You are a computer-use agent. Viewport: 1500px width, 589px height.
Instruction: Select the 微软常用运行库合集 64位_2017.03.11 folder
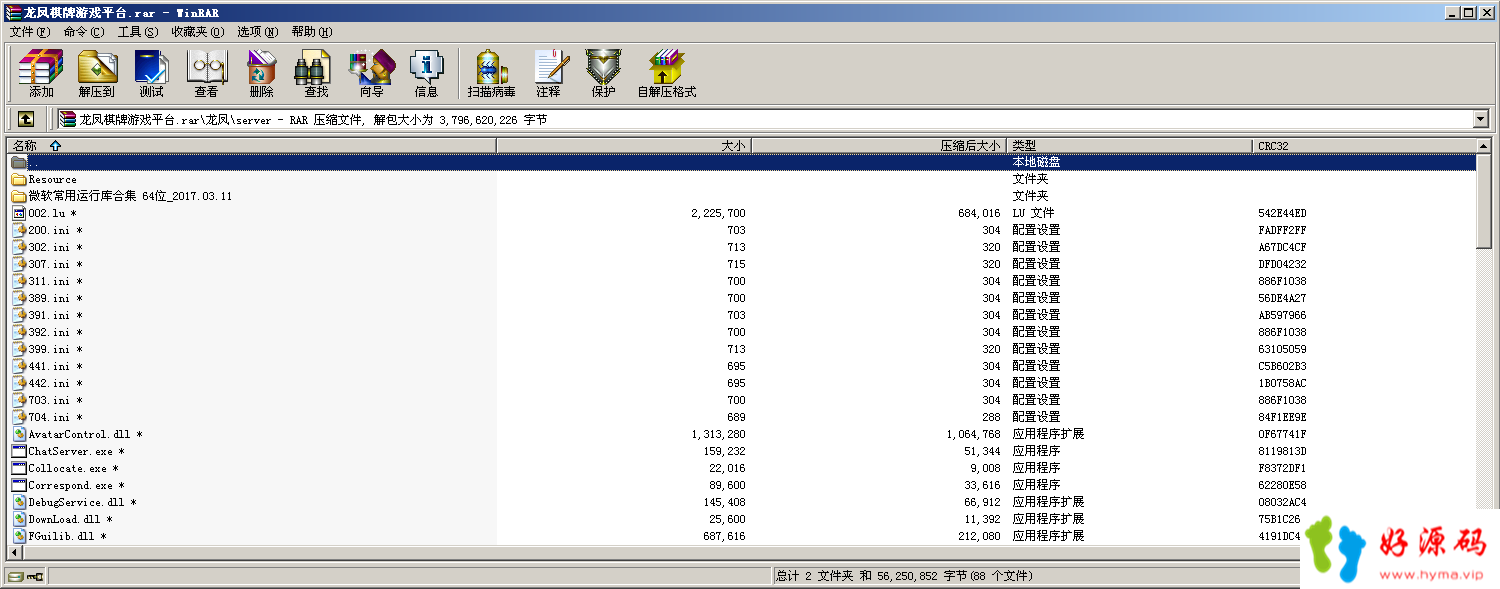pos(130,196)
